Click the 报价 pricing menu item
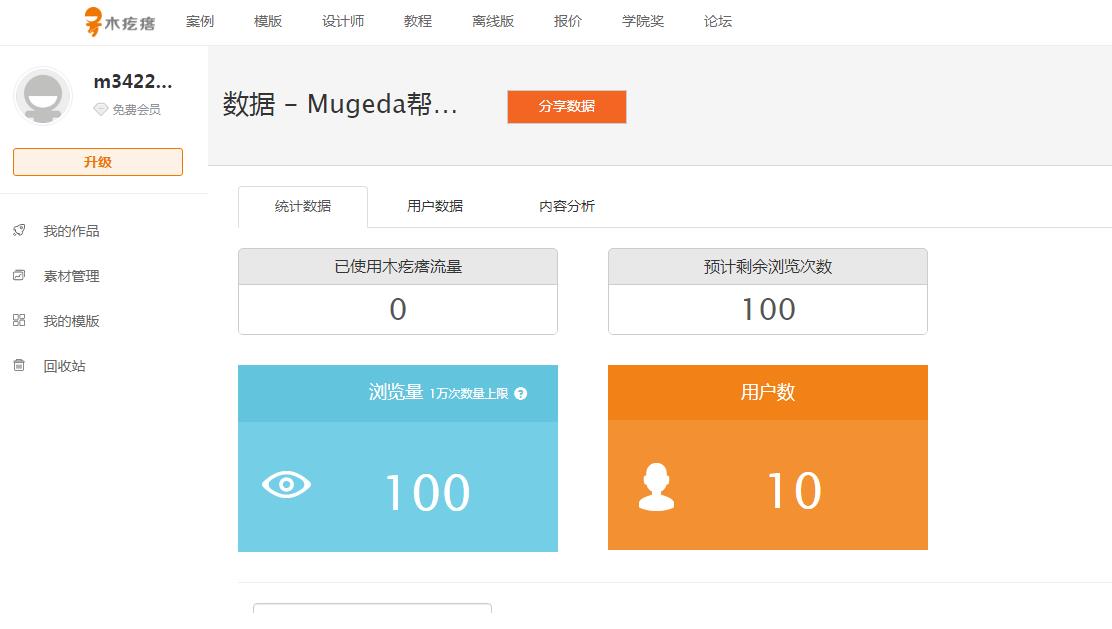 coord(568,21)
